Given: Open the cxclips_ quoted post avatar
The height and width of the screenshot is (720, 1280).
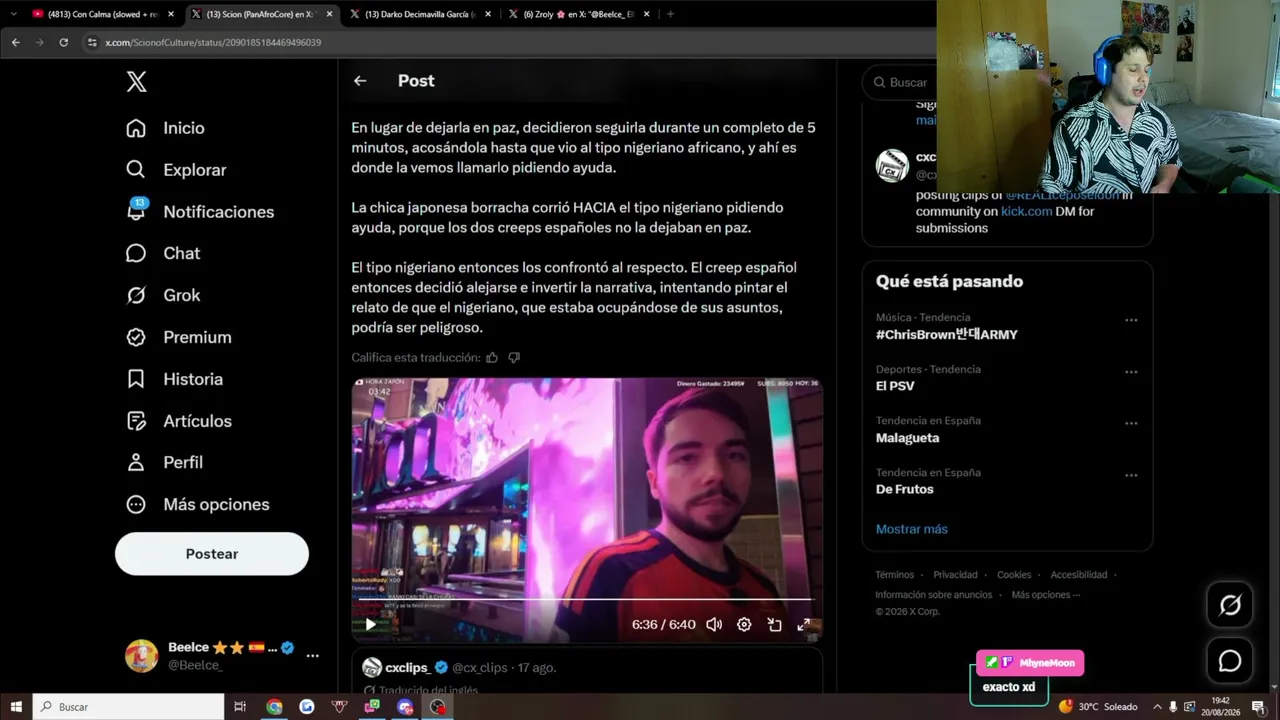Looking at the screenshot, I should 371,667.
